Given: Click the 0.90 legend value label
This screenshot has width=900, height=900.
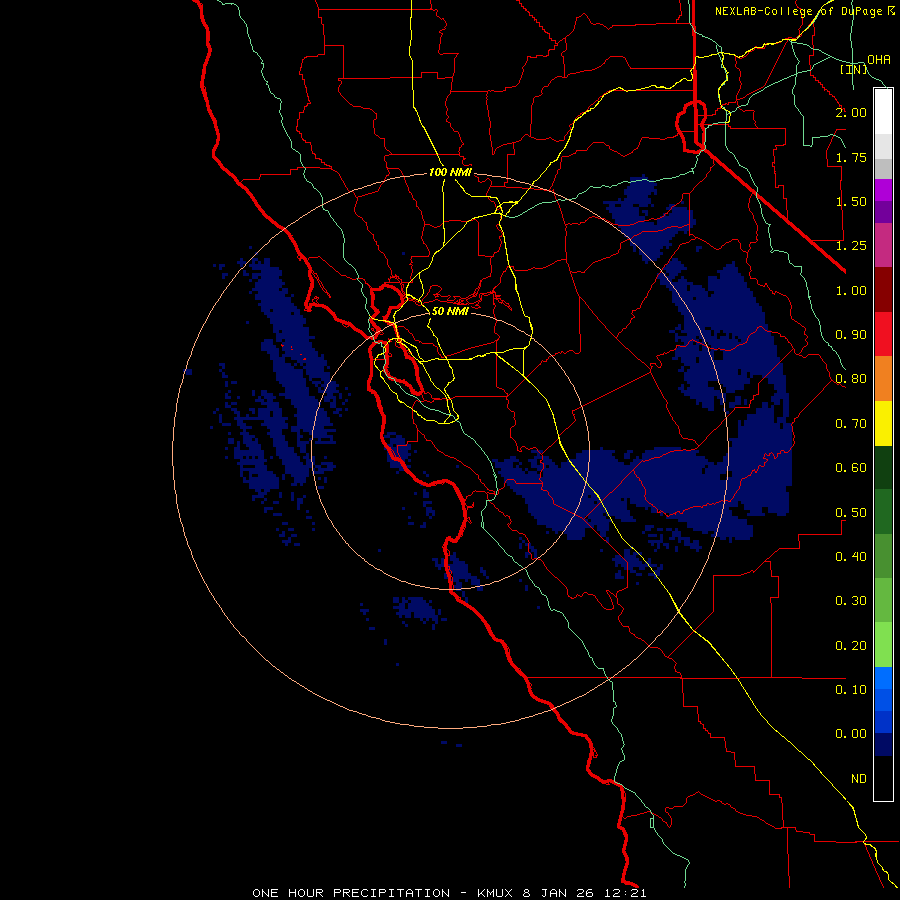Looking at the screenshot, I should [x=851, y=335].
